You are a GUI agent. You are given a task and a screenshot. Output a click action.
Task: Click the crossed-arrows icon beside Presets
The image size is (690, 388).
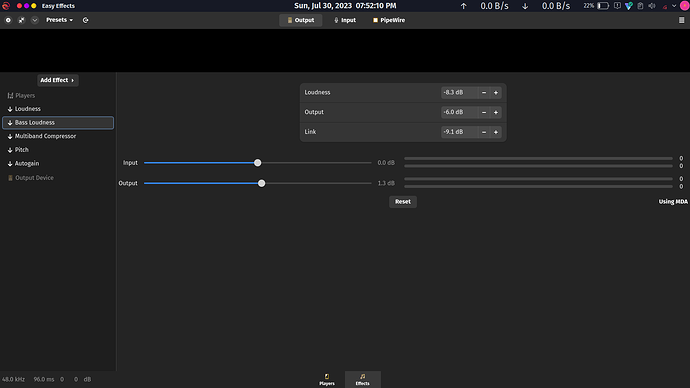click(21, 20)
